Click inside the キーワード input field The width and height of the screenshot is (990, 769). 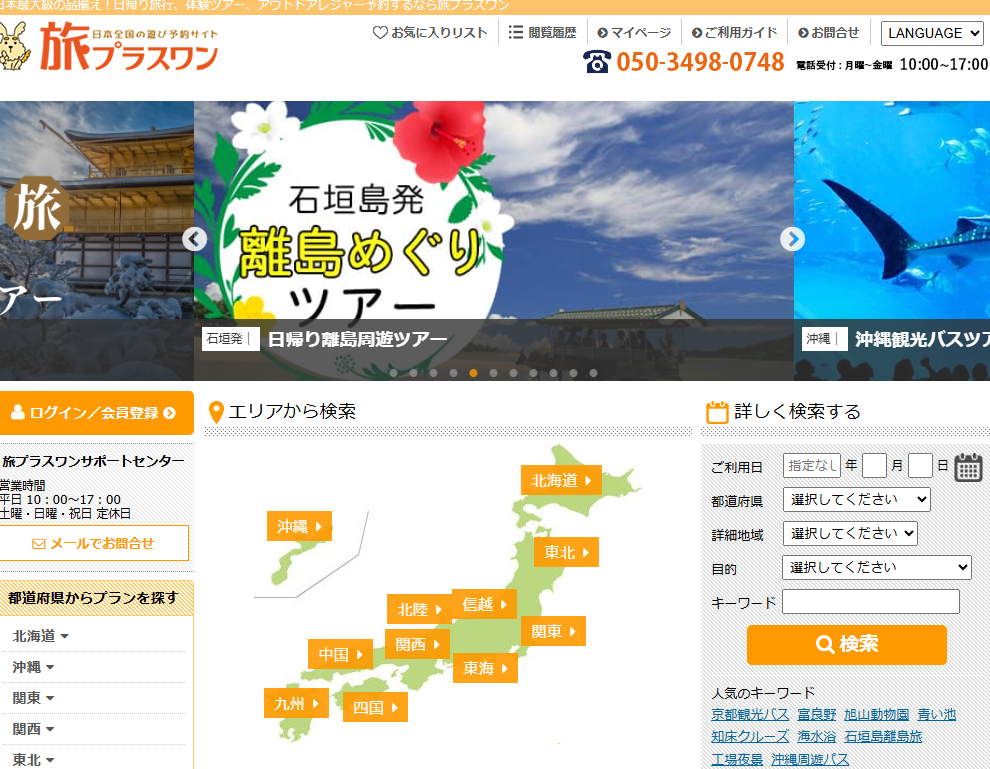870,602
